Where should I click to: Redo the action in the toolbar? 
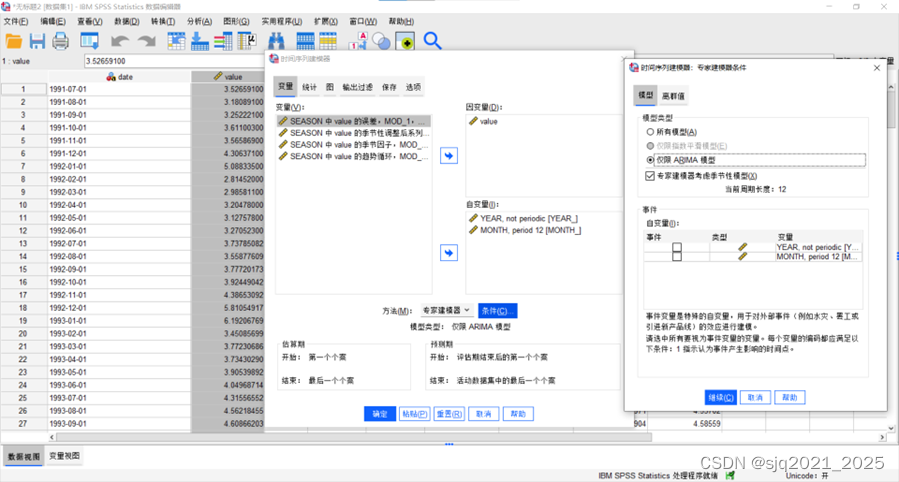[x=147, y=41]
